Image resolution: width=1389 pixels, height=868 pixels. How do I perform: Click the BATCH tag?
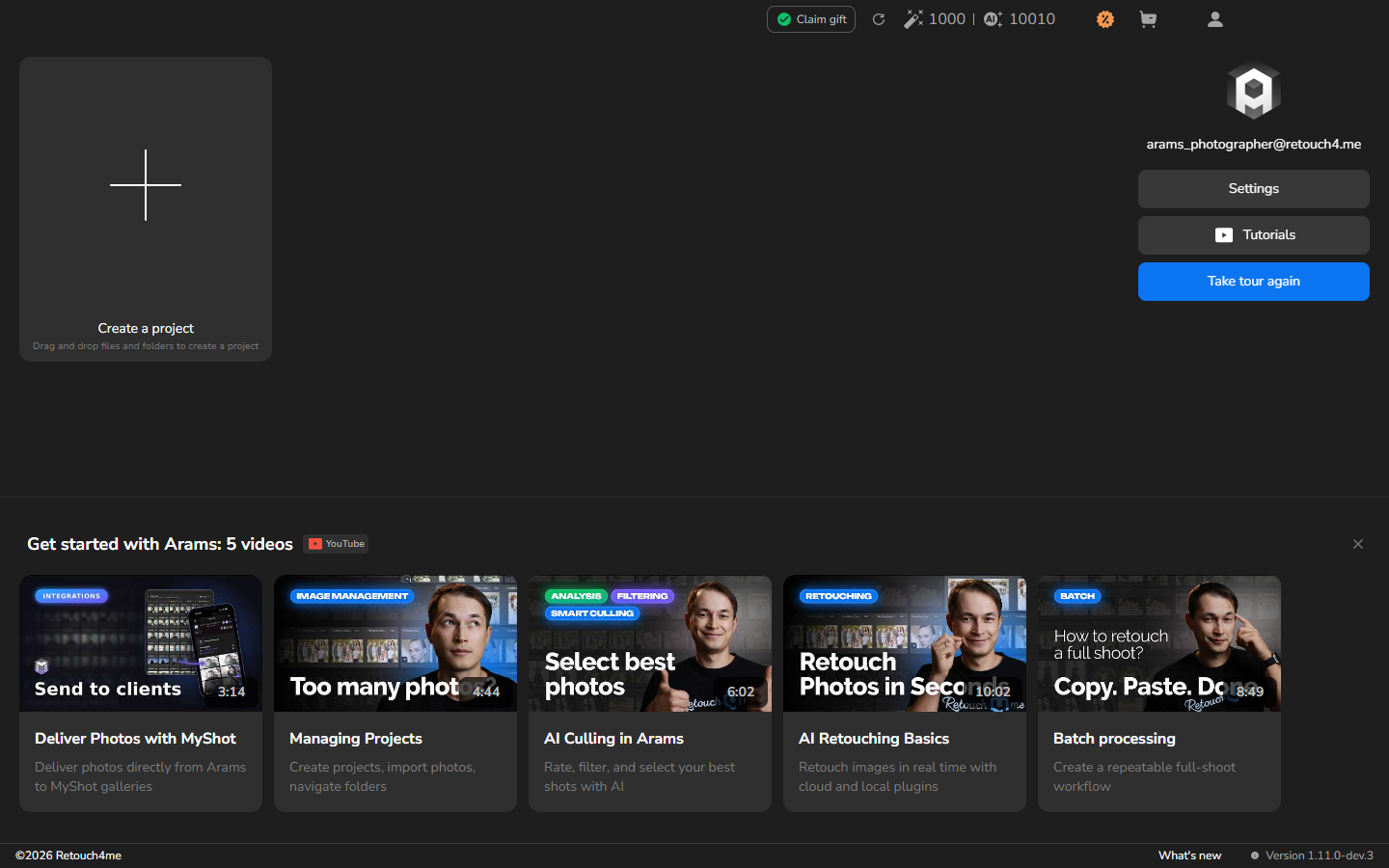[1077, 596]
